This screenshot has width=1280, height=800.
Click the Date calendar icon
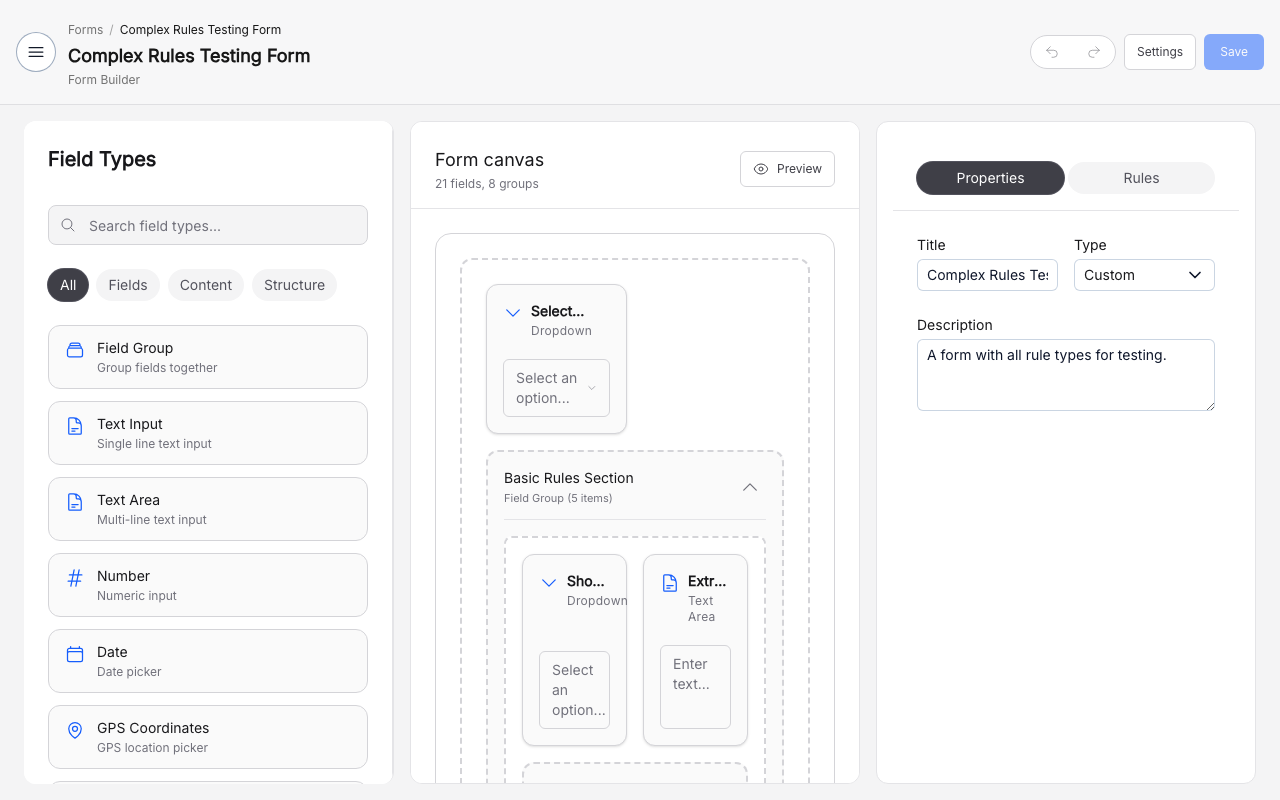click(x=75, y=654)
